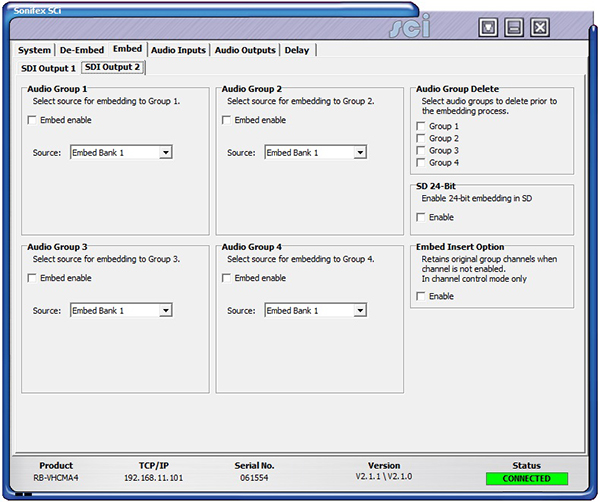Click the IP address 192.168.11.101
The height and width of the screenshot is (502, 600).
pos(153,478)
